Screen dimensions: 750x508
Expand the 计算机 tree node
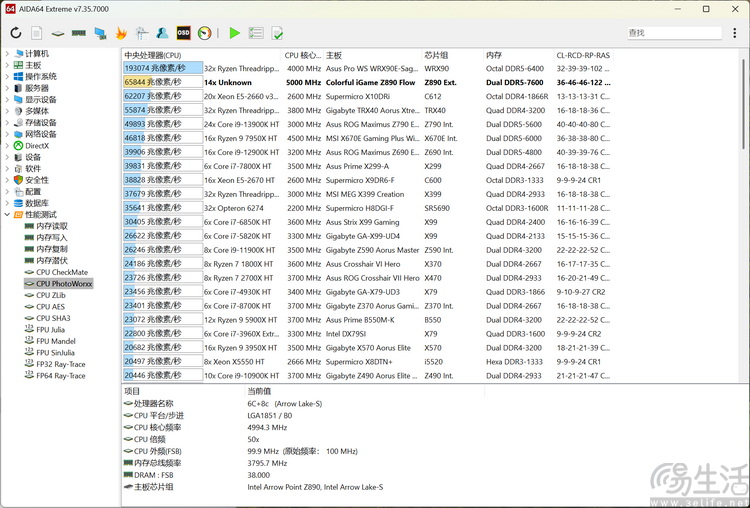[x=7, y=54]
